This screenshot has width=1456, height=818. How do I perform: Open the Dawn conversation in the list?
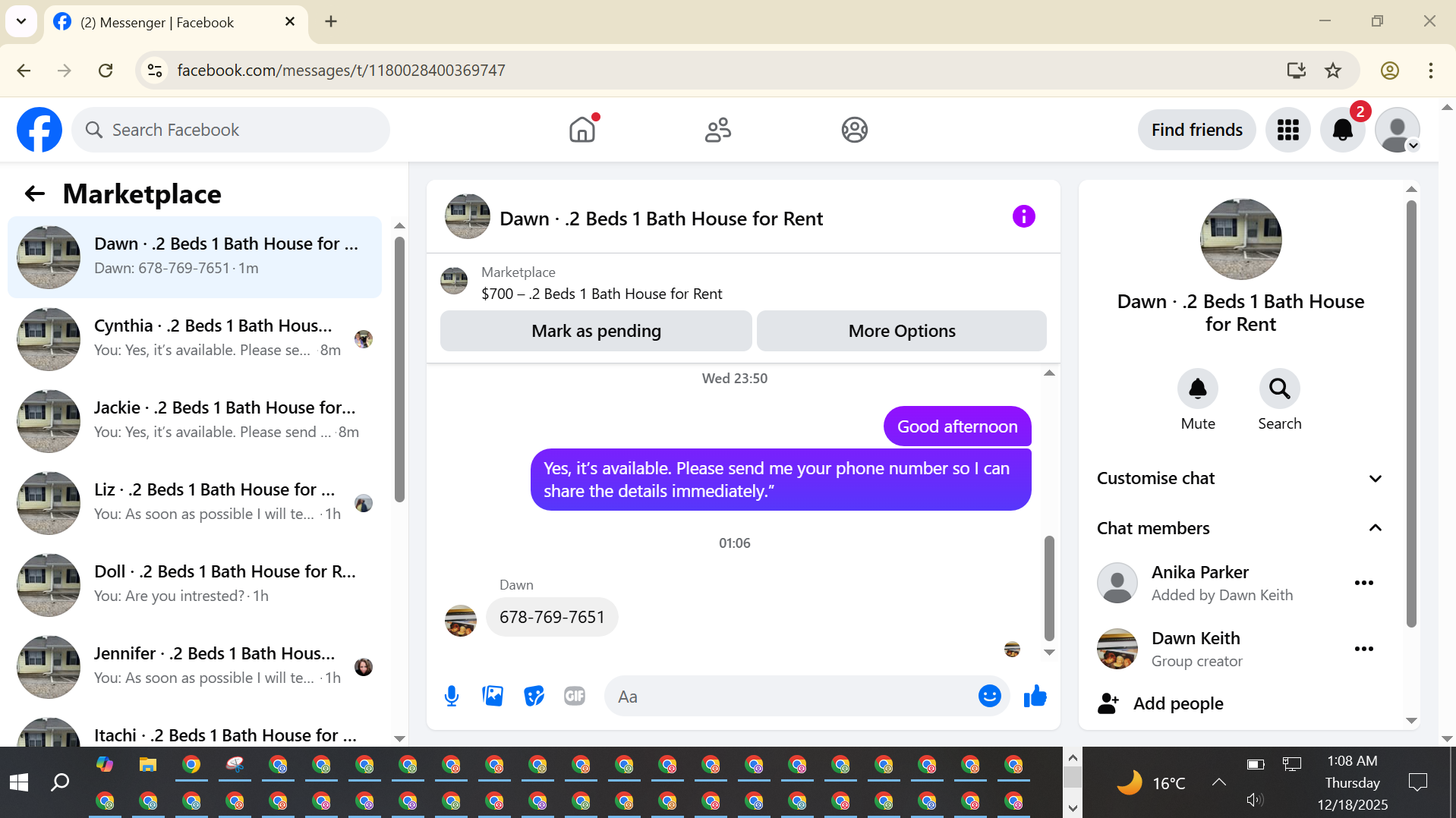(194, 256)
